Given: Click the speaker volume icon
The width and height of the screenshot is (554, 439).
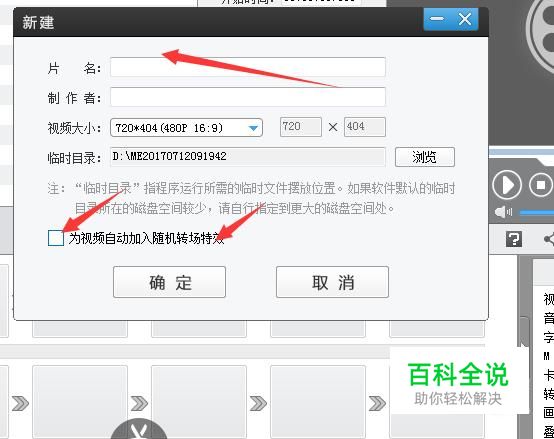Looking at the screenshot, I should point(503,212).
